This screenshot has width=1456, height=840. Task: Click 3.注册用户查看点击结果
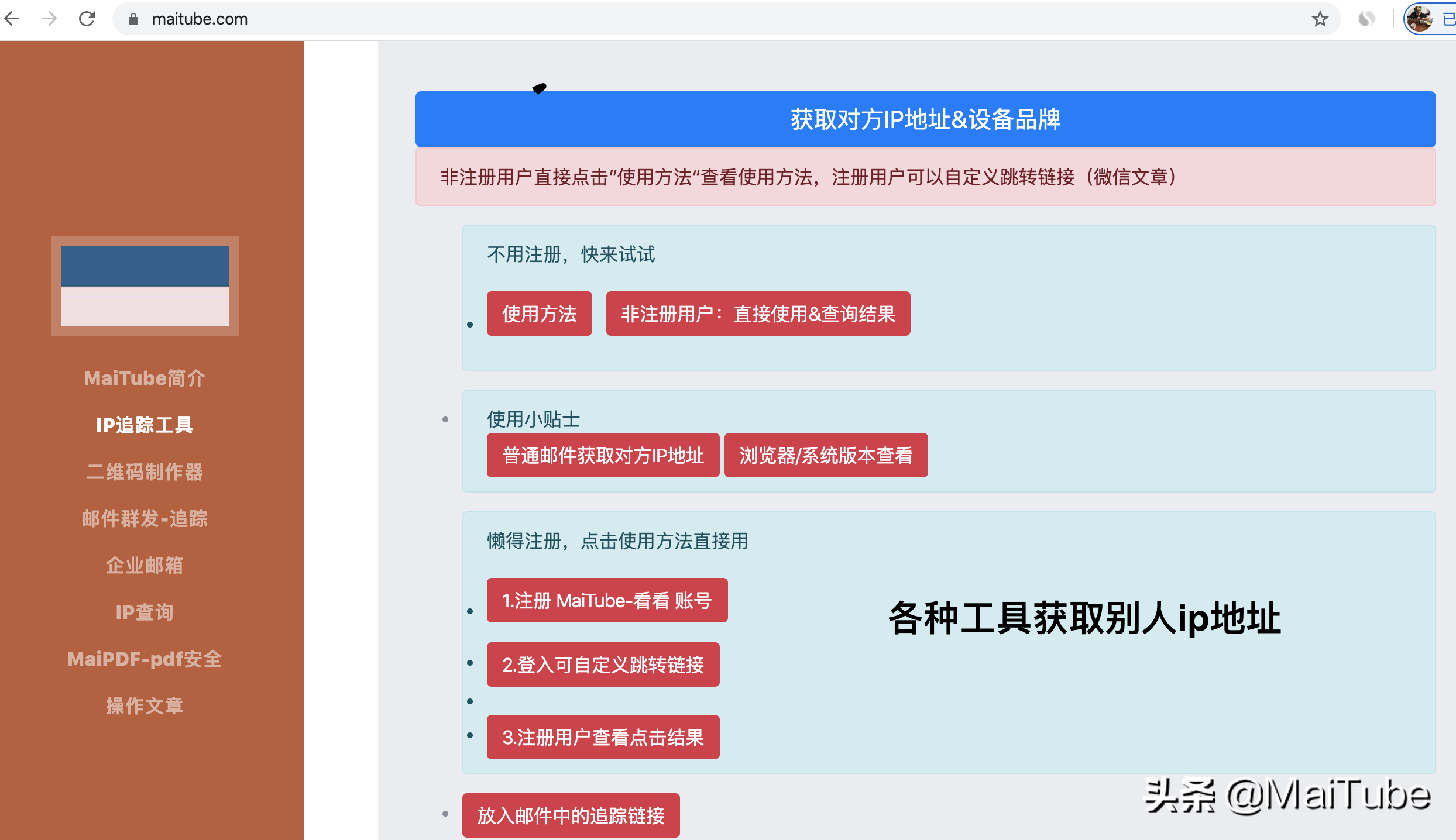[603, 738]
